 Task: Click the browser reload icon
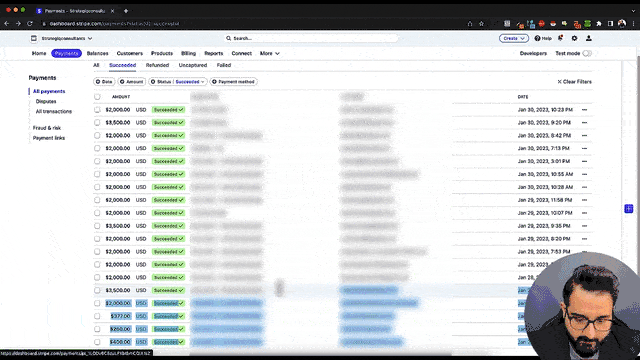point(30,24)
